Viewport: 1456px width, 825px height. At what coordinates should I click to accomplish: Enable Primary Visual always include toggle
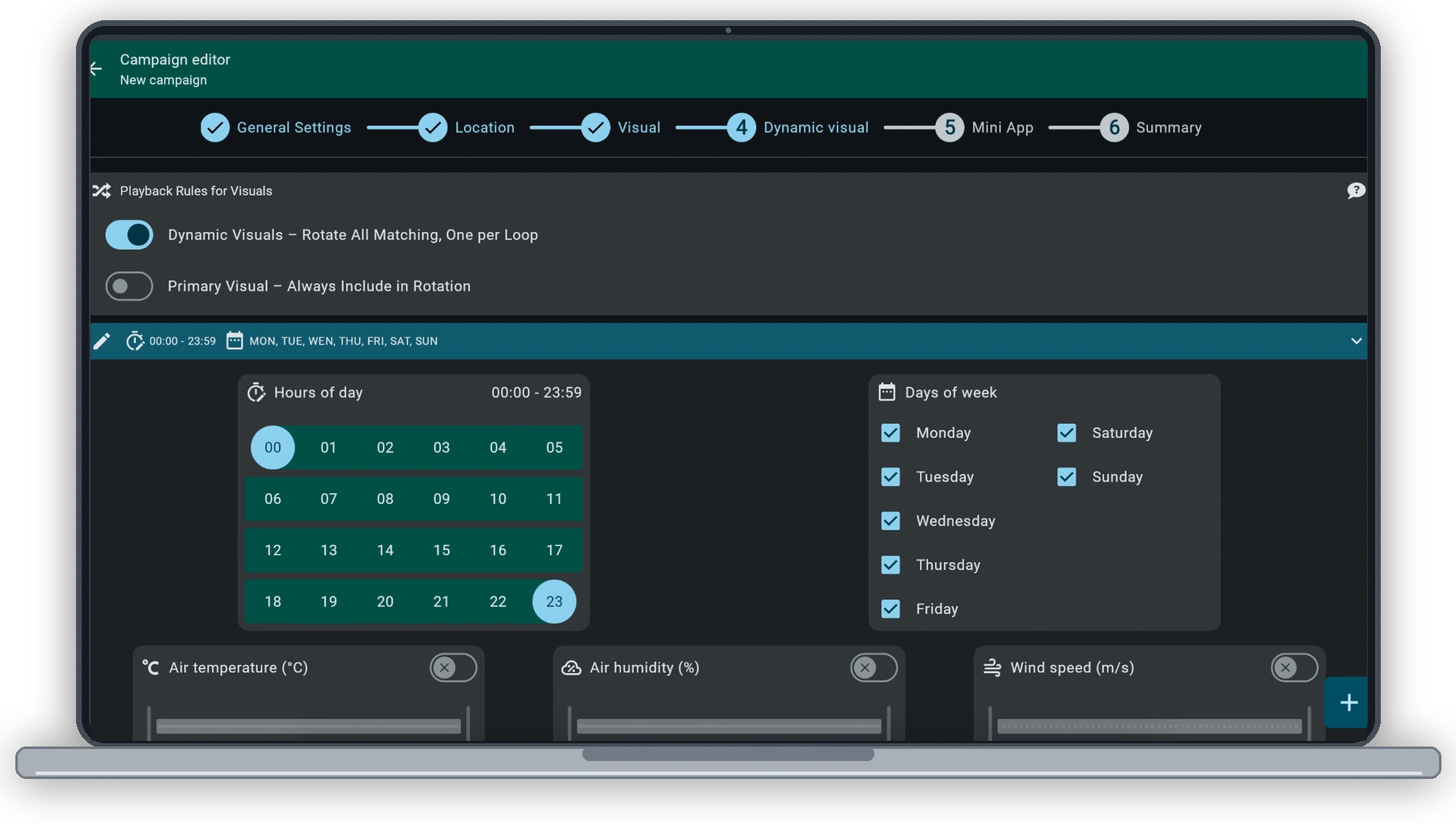[x=129, y=286]
